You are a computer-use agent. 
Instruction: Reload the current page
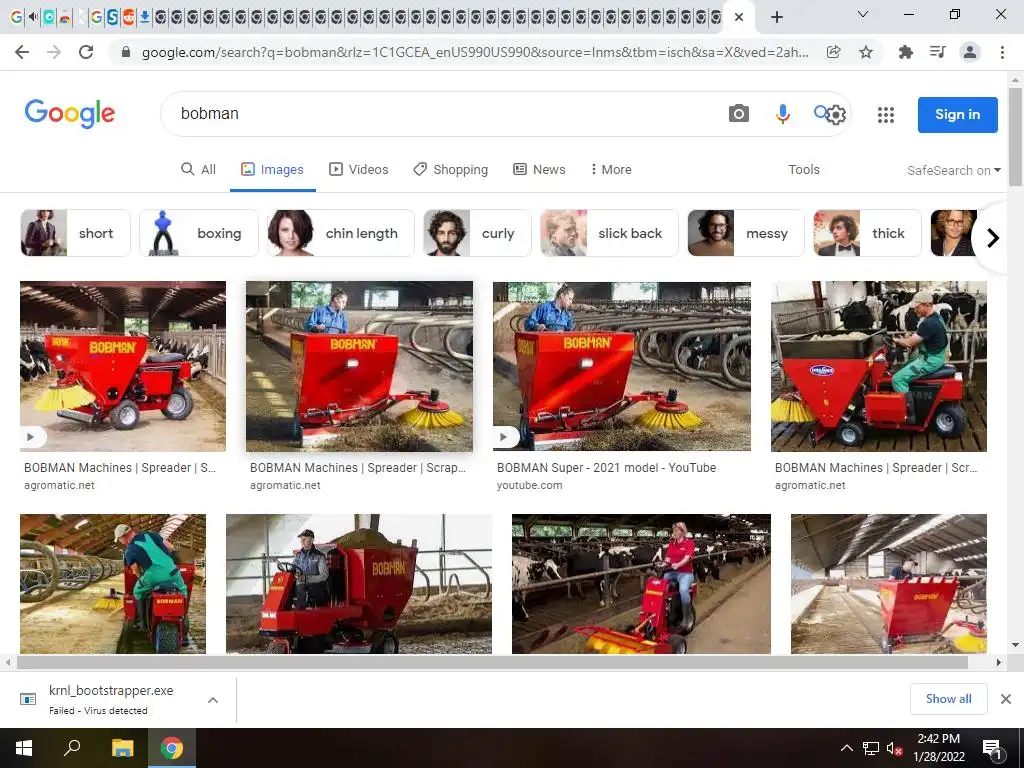[86, 52]
